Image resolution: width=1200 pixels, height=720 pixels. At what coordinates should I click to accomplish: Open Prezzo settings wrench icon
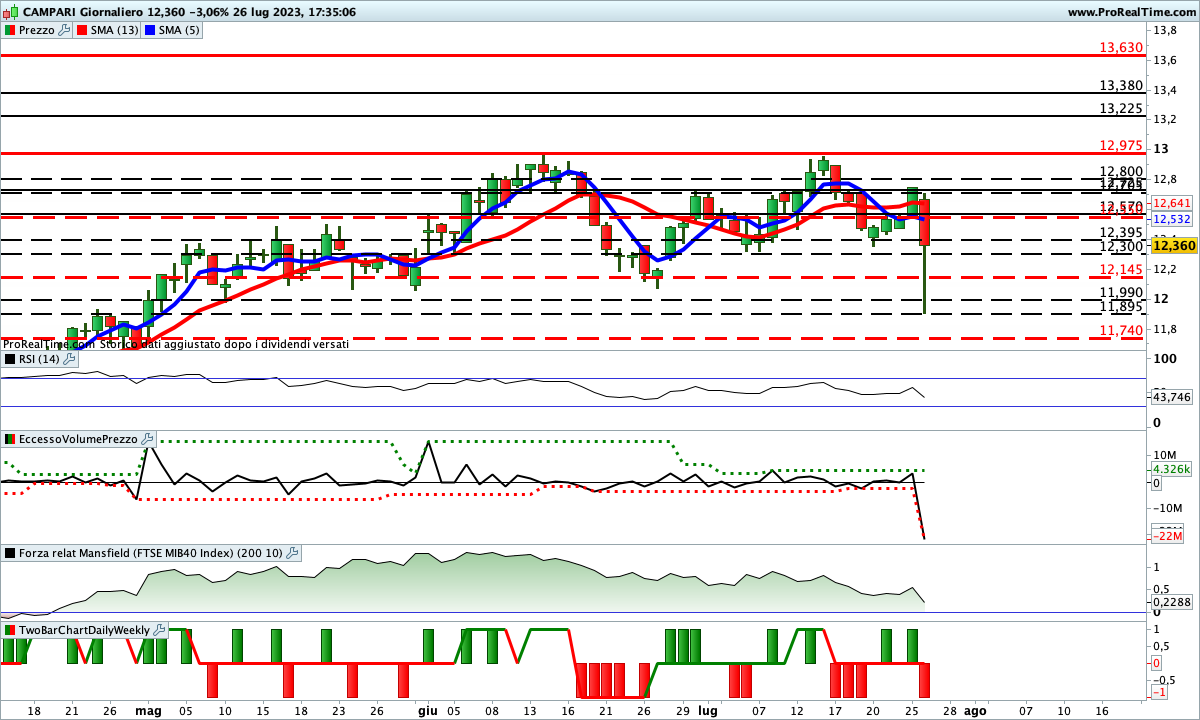65,30
